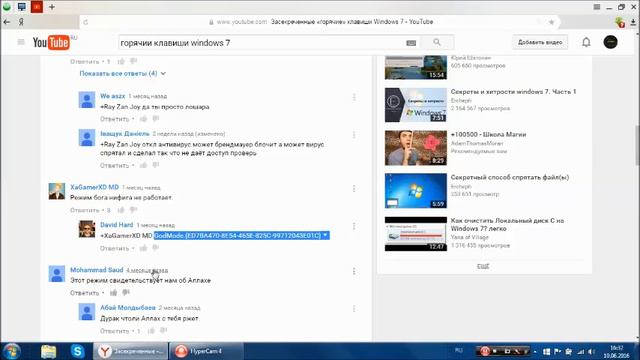Open options menu for Іващук Даніель comment
The image size is (640, 360).
[354, 135]
